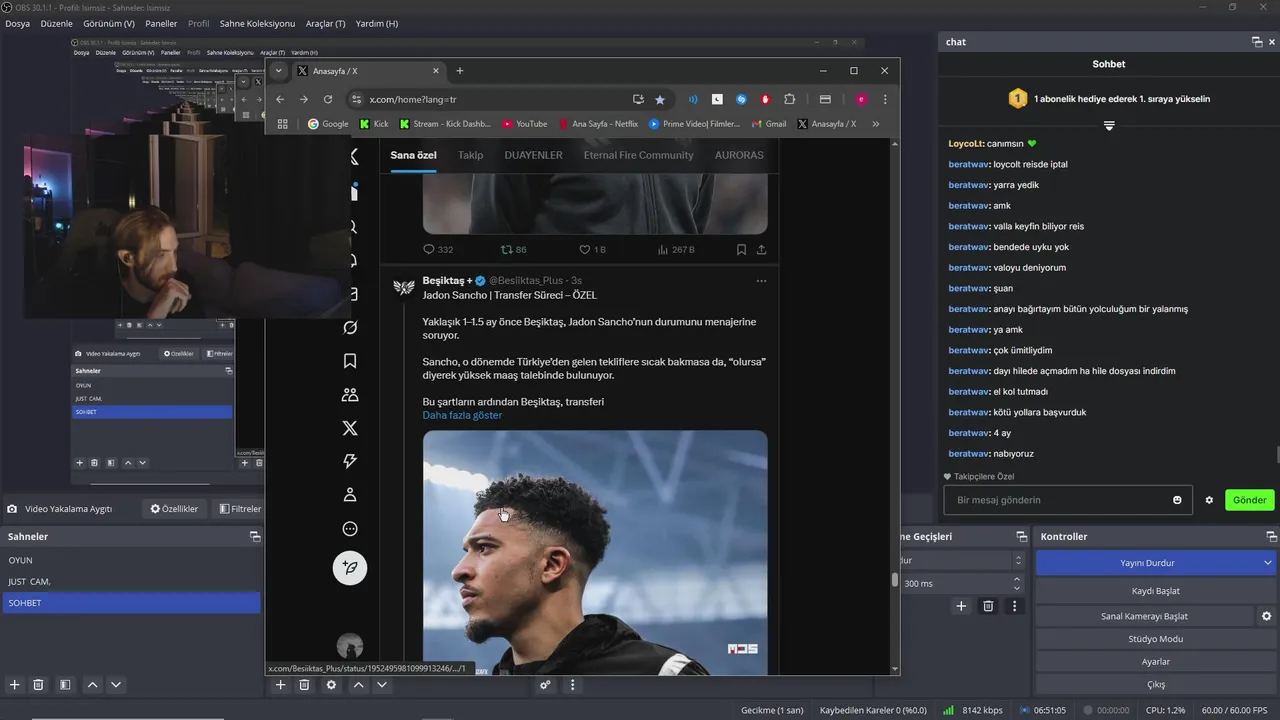
Task: Toggle Stüdyo Modu
Action: [x=1155, y=639]
